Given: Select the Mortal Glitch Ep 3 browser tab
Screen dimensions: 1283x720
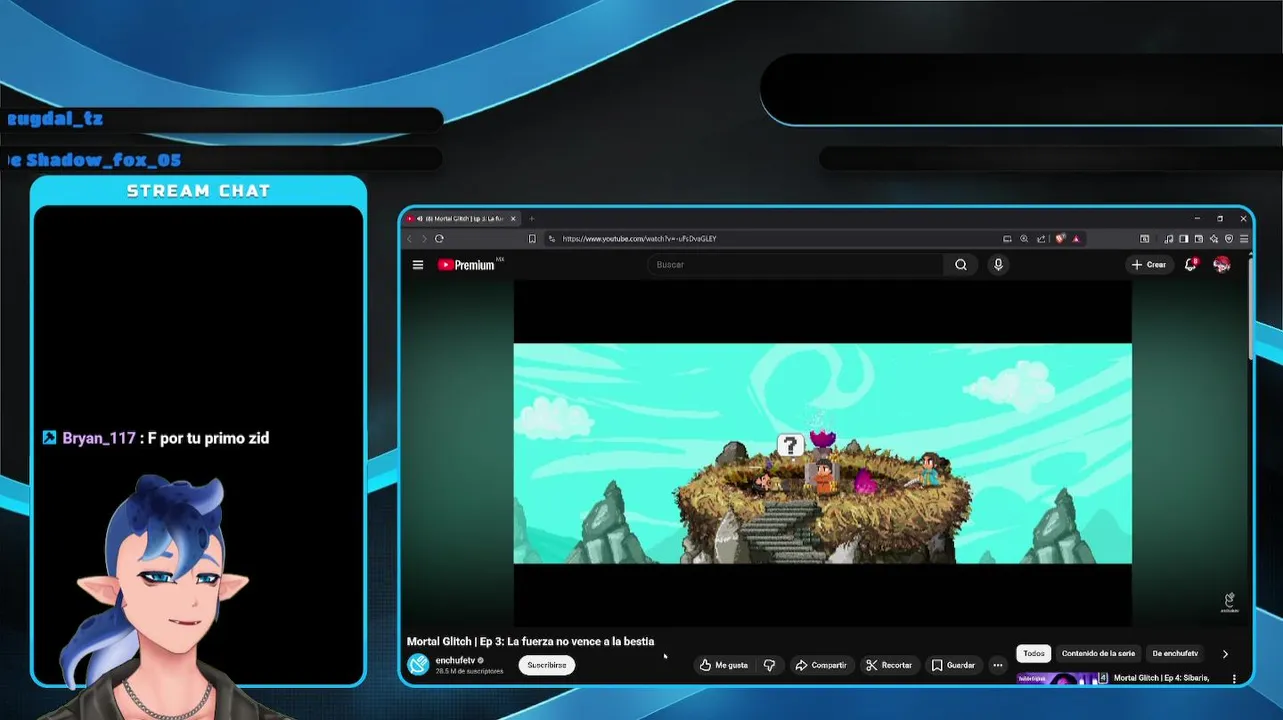Looking at the screenshot, I should coord(461,218).
